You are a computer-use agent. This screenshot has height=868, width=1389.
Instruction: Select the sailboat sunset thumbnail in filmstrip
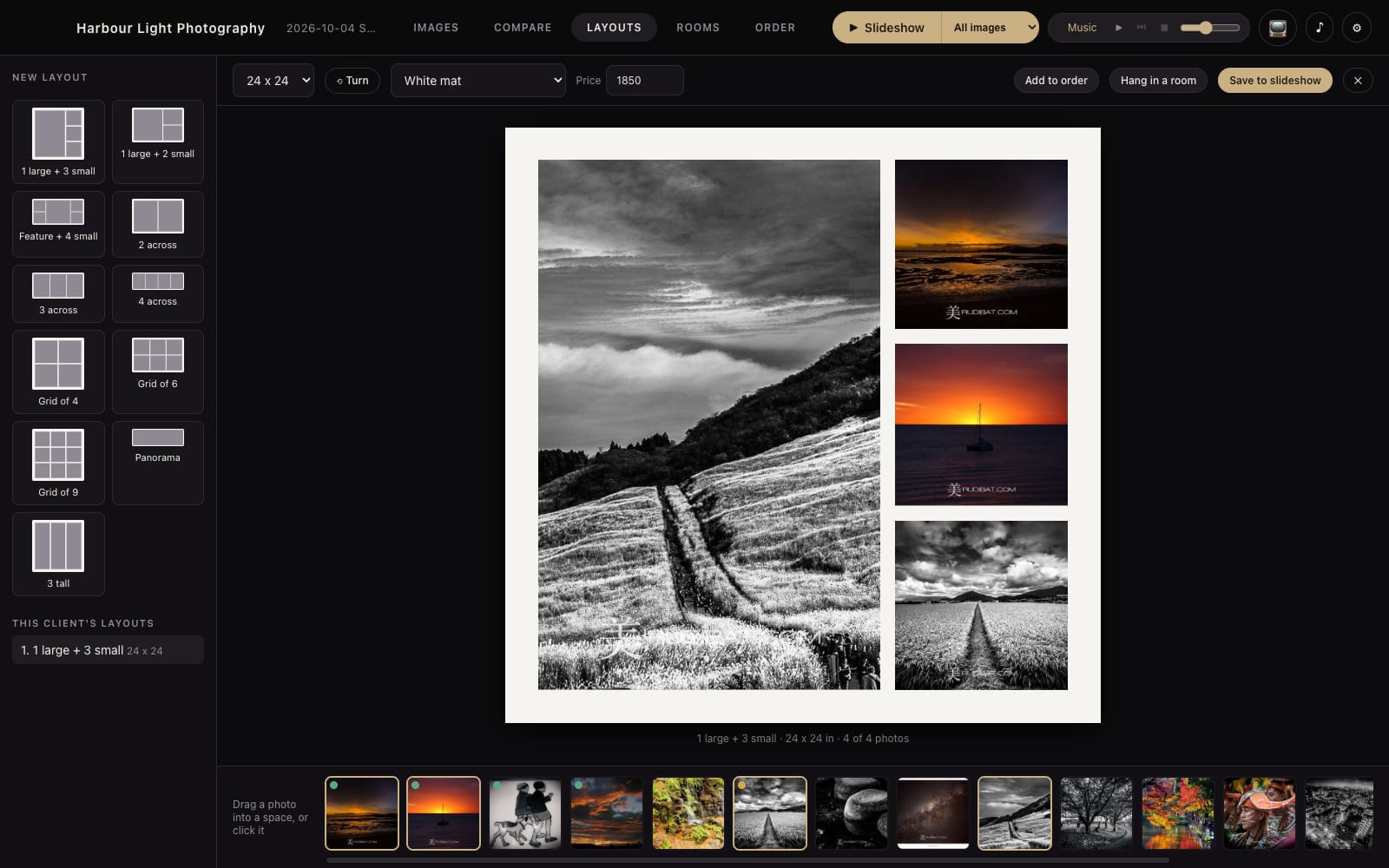click(x=444, y=813)
